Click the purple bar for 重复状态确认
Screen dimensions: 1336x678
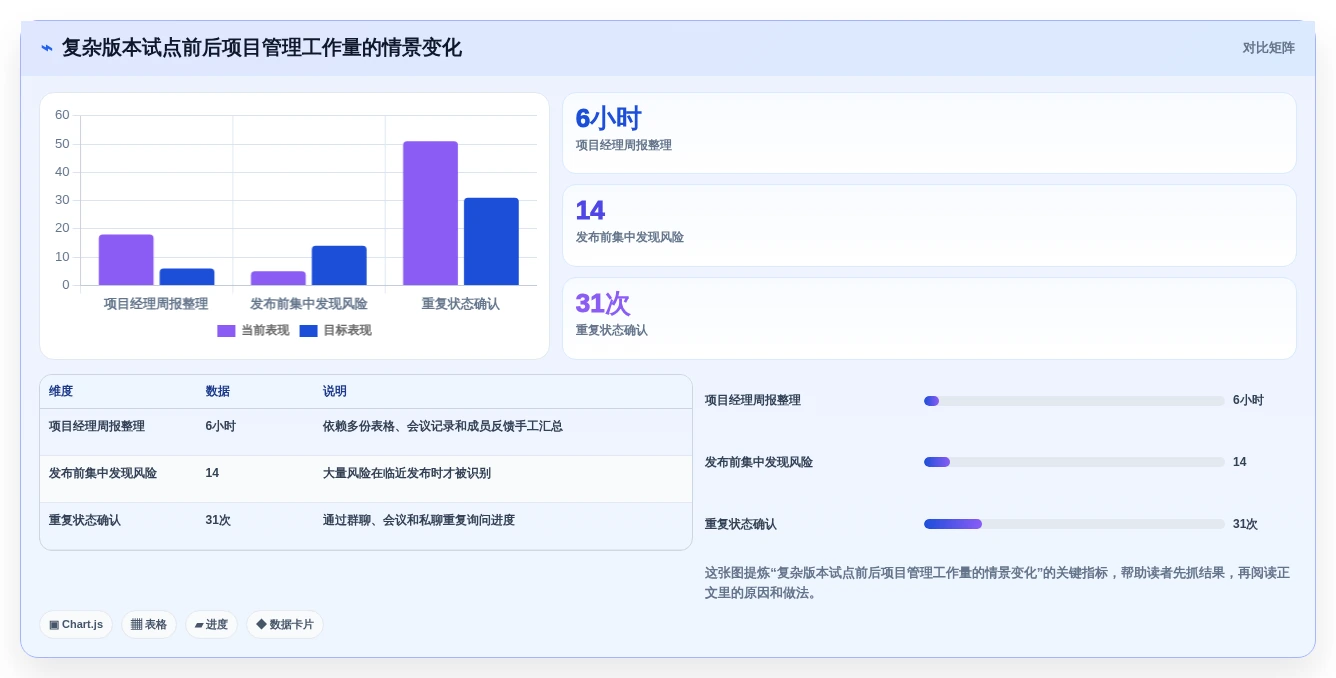coord(430,213)
